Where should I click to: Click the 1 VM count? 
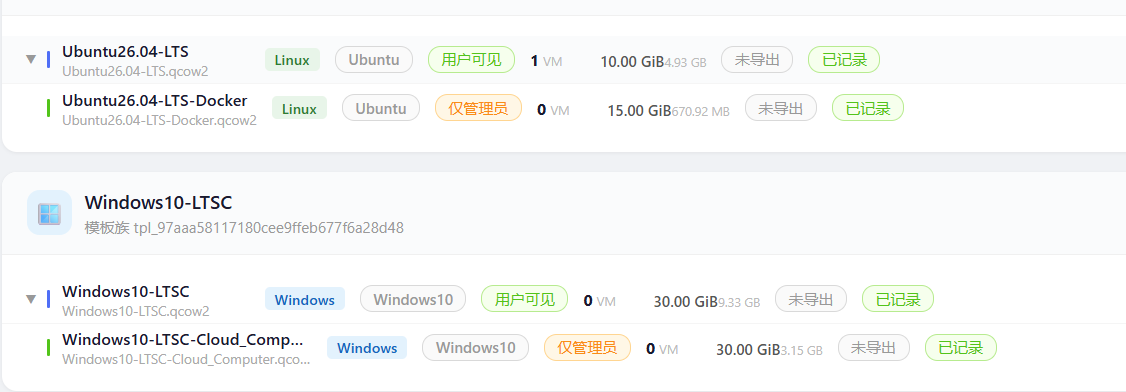click(546, 61)
